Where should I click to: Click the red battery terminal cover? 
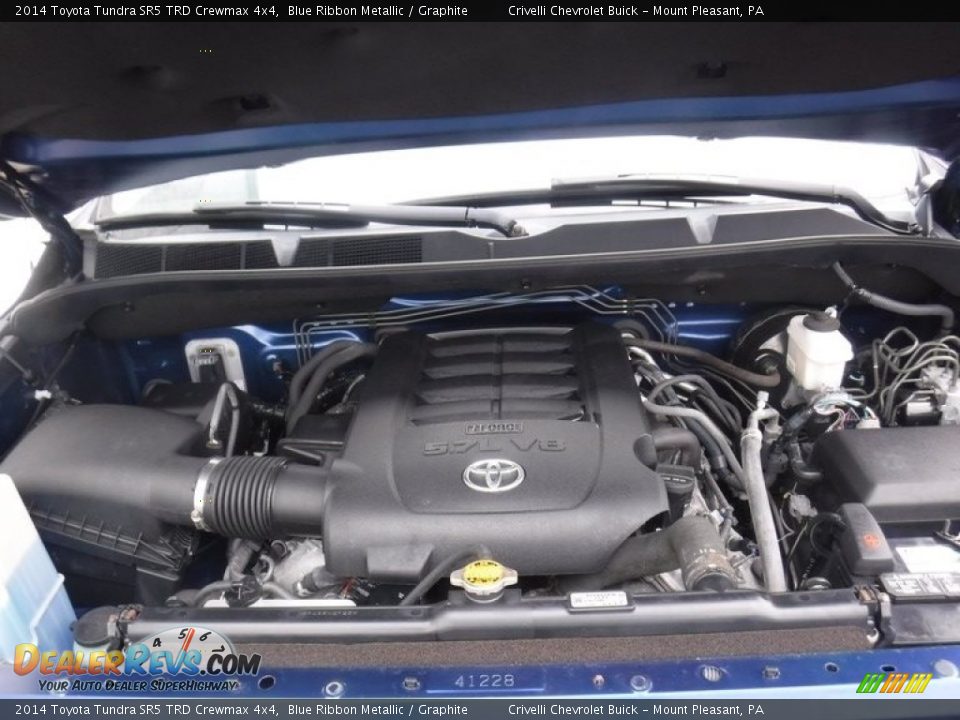click(x=866, y=539)
